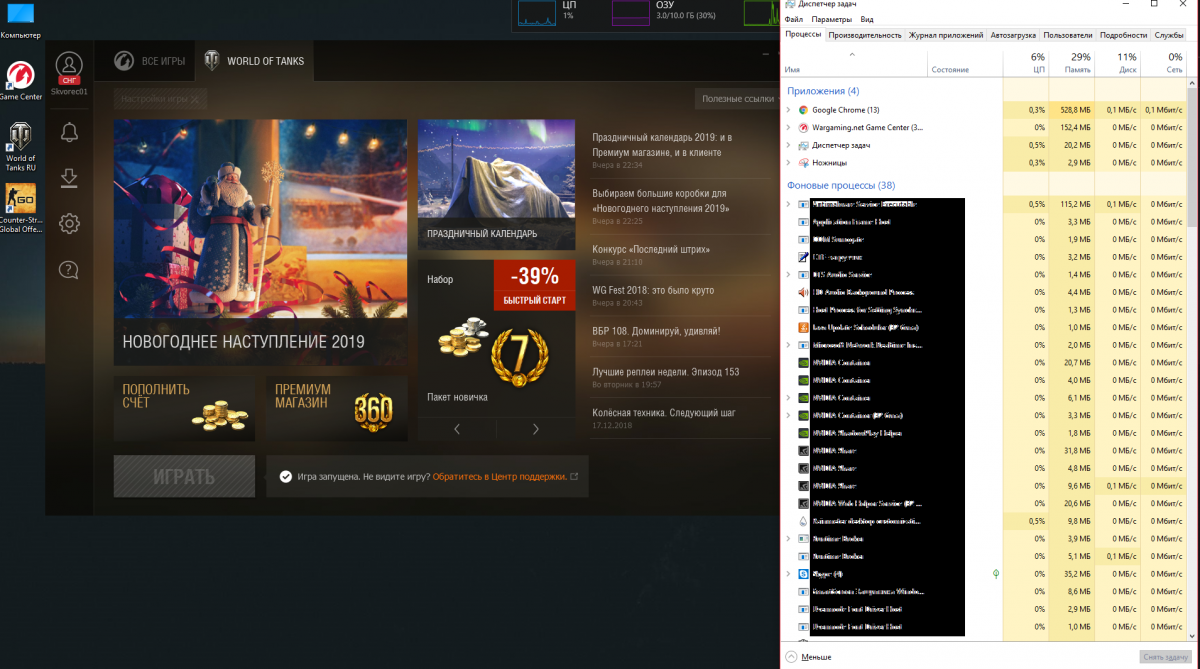Expand the Google Chrome (13) process group
This screenshot has width=1200, height=669.
pyautogui.click(x=788, y=110)
